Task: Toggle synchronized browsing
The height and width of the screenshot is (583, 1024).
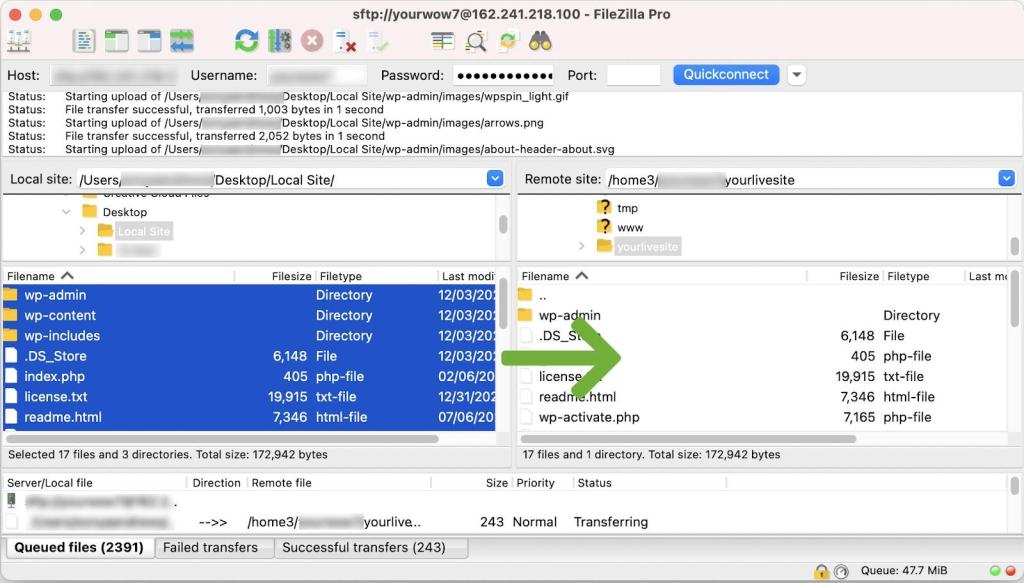Action: coord(508,41)
